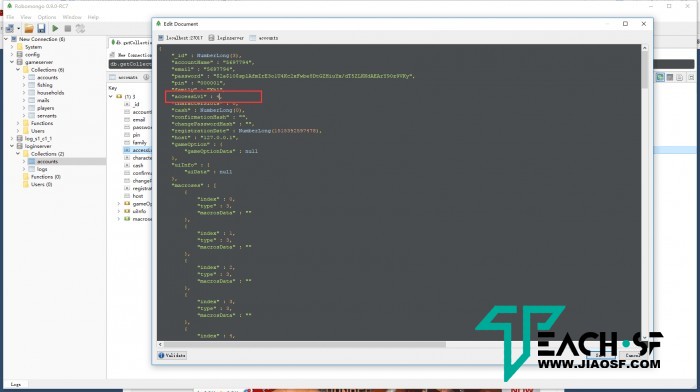Image resolution: width=700 pixels, height=392 pixels.
Task: Open file using the folder toolbar icon
Action: pos(29,29)
